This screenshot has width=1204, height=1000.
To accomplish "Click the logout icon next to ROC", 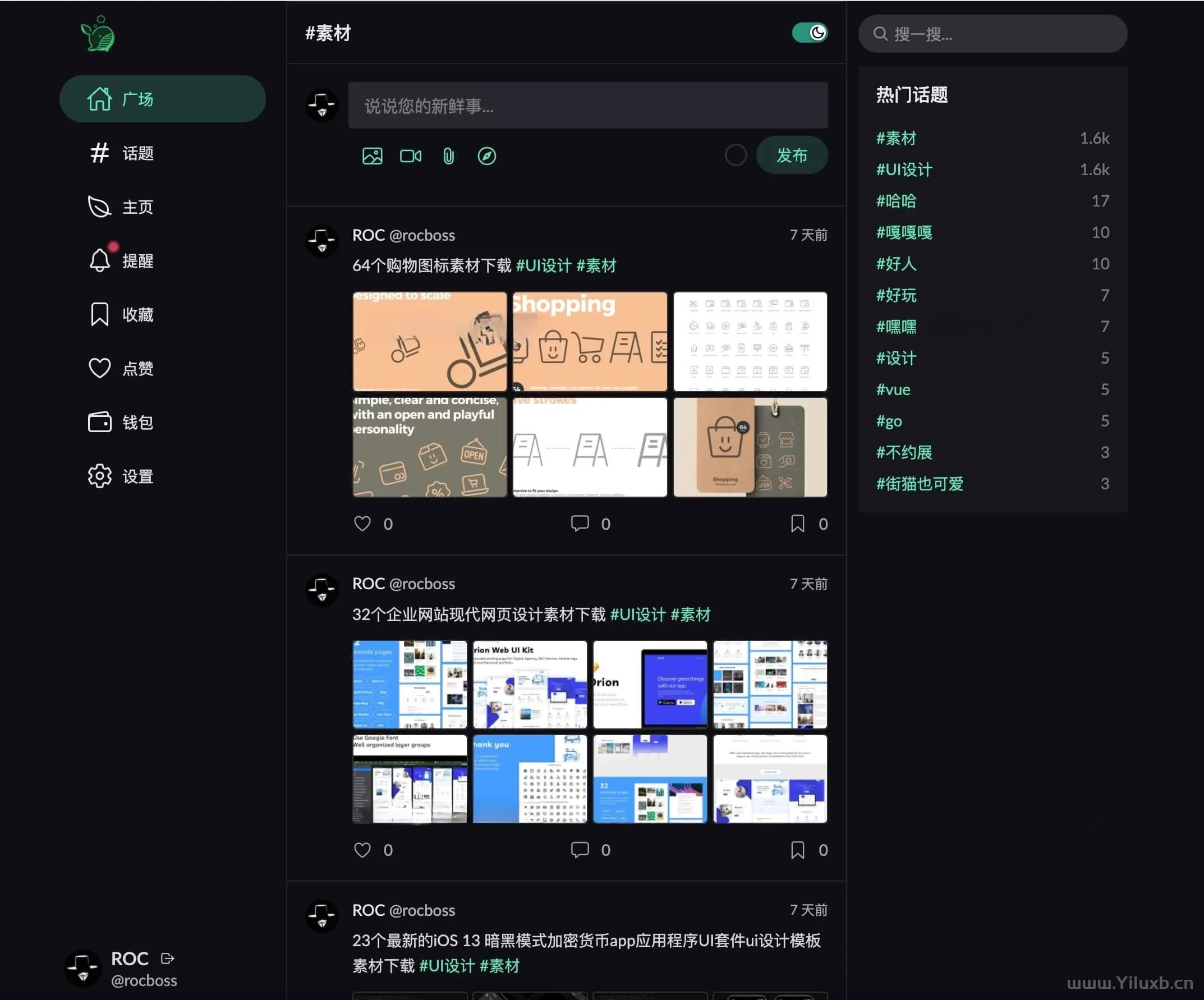I will (x=167, y=958).
